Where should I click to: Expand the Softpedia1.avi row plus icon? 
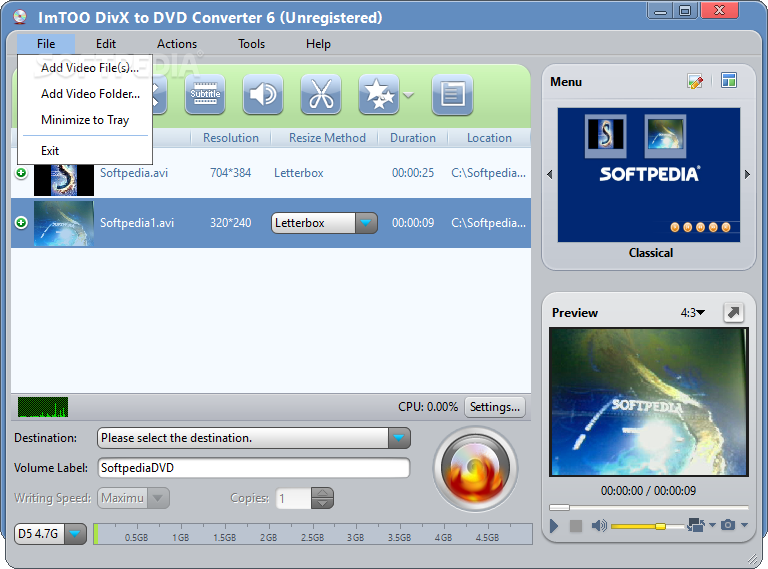[x=21, y=223]
